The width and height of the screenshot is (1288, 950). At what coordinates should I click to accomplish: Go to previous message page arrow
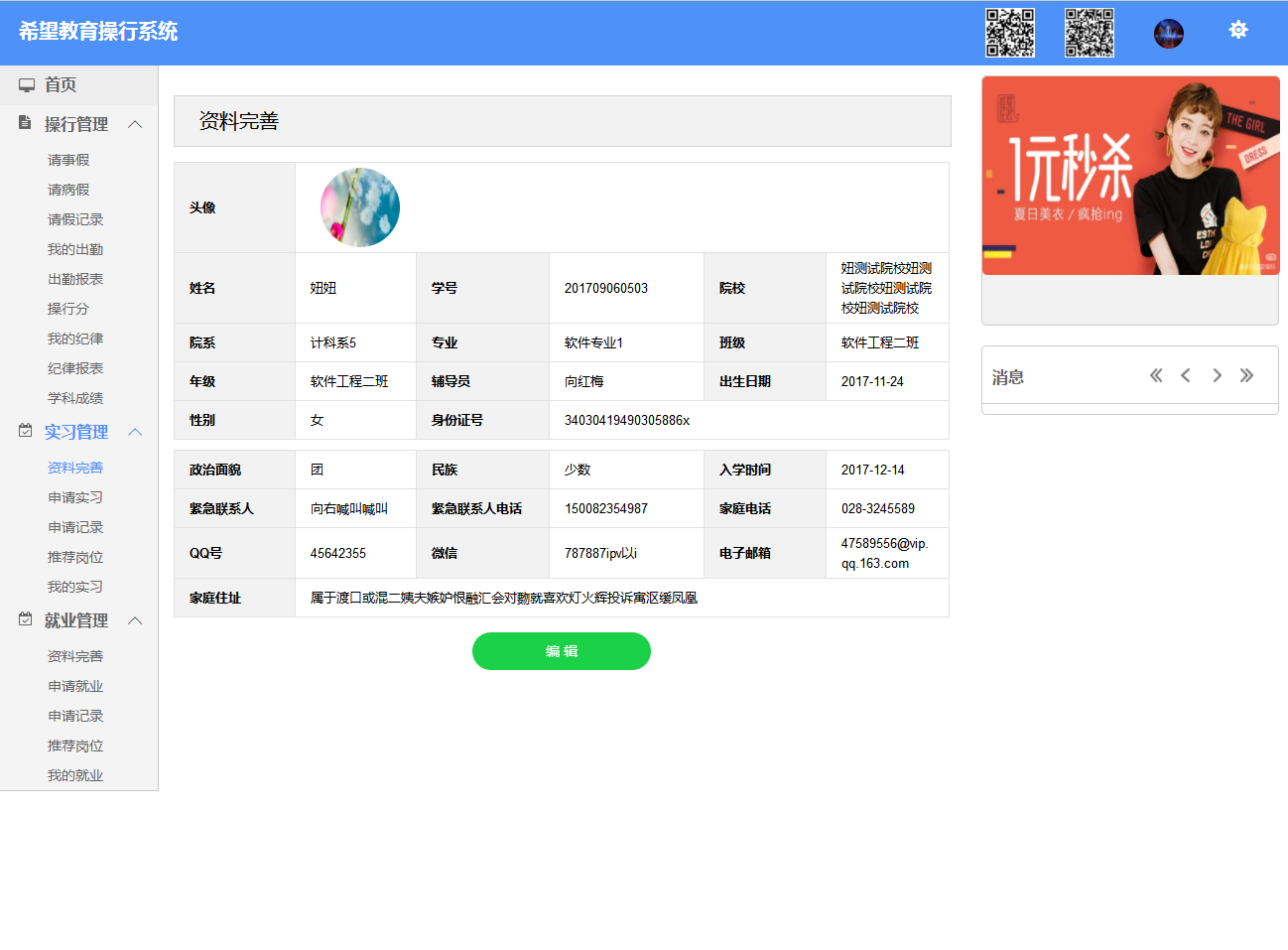1185,375
